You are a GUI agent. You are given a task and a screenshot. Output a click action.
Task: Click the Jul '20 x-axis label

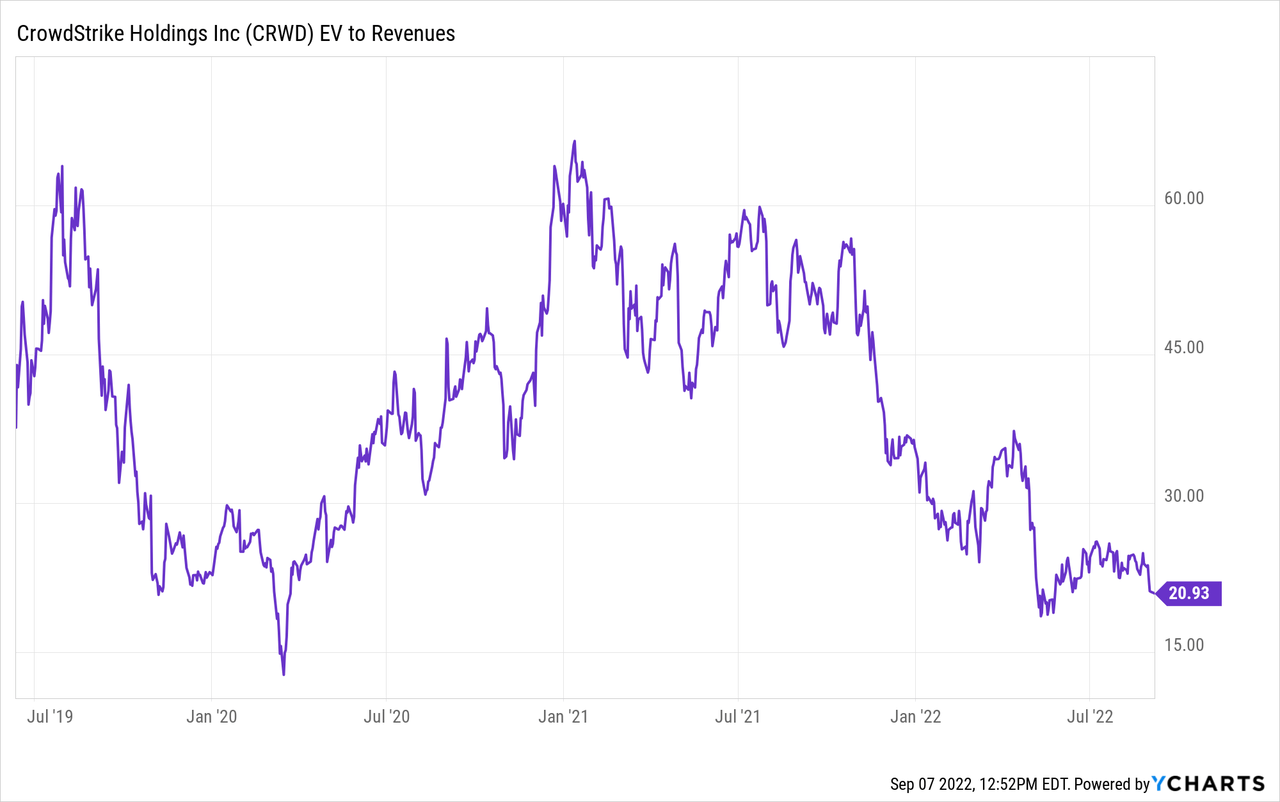tap(386, 716)
